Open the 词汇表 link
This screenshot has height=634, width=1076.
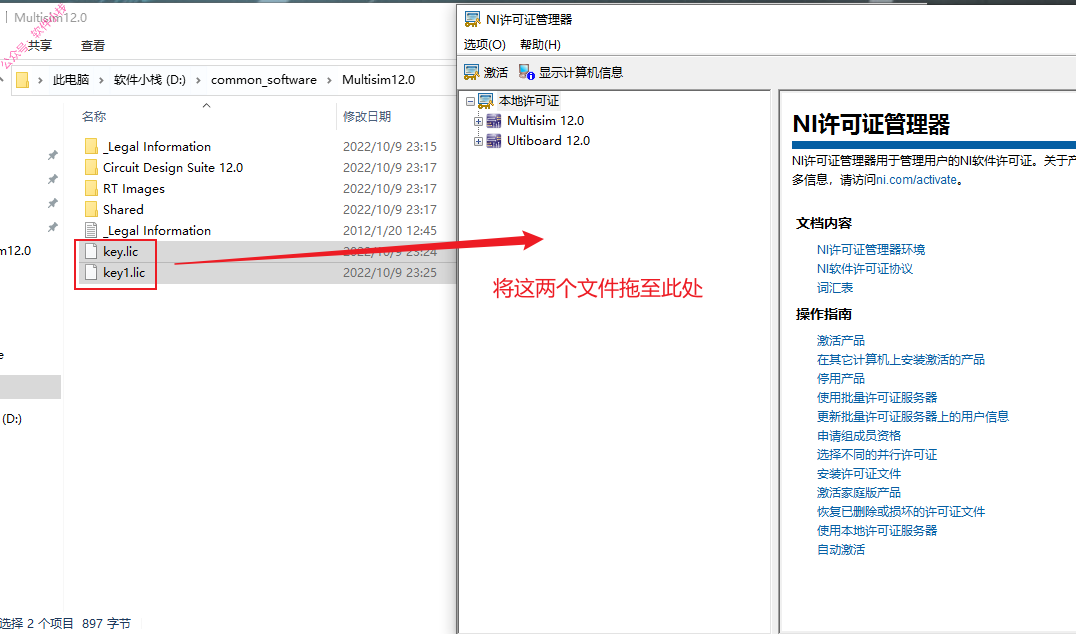click(x=835, y=287)
